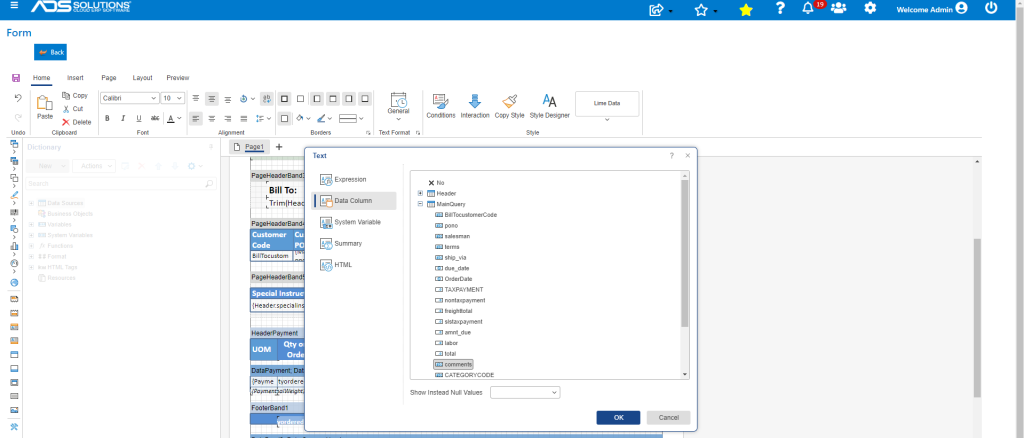Open the hamburger menu at top left
This screenshot has width=1024, height=438.
click(x=14, y=7)
